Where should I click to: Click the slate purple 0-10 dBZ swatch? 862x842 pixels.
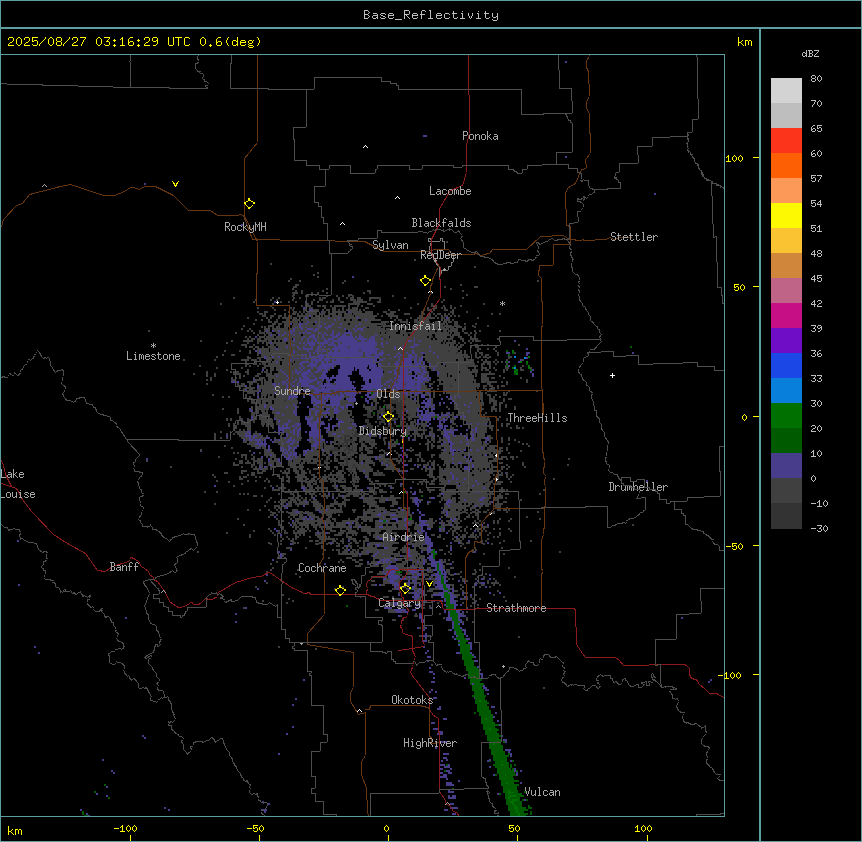786,466
